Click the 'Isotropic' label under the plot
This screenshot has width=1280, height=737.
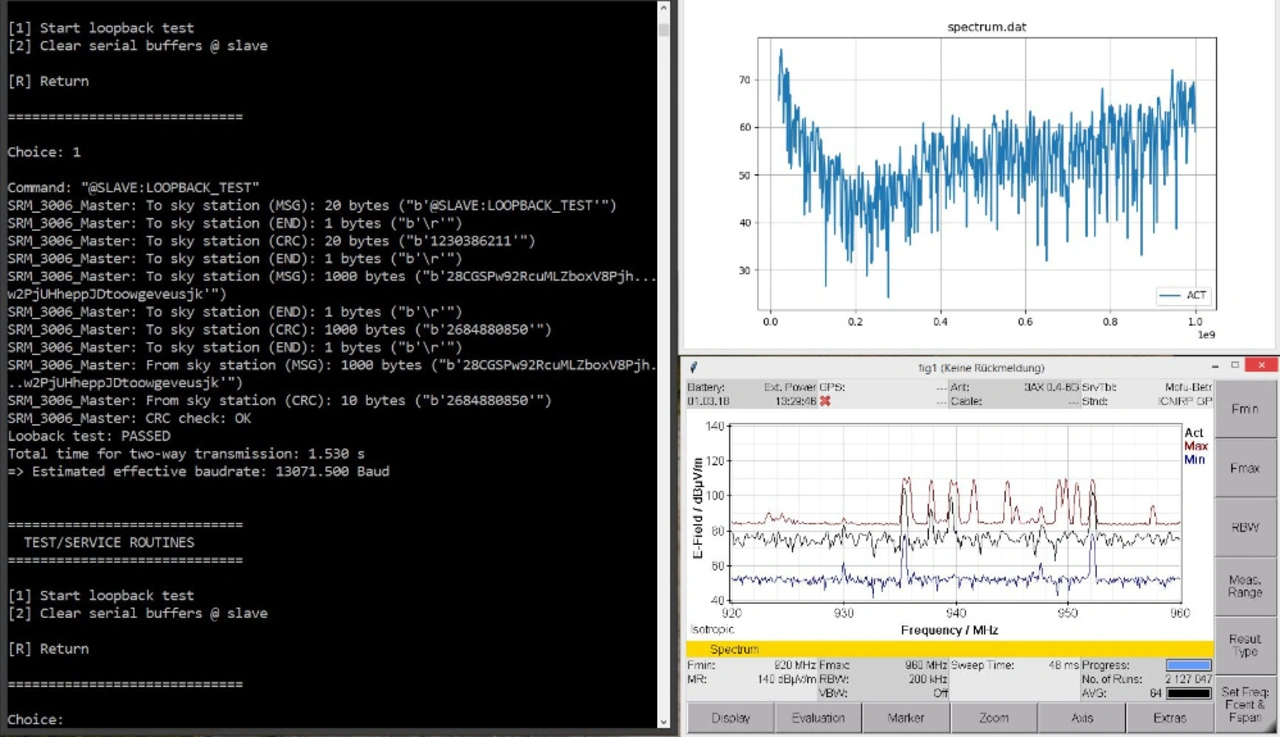click(x=712, y=630)
